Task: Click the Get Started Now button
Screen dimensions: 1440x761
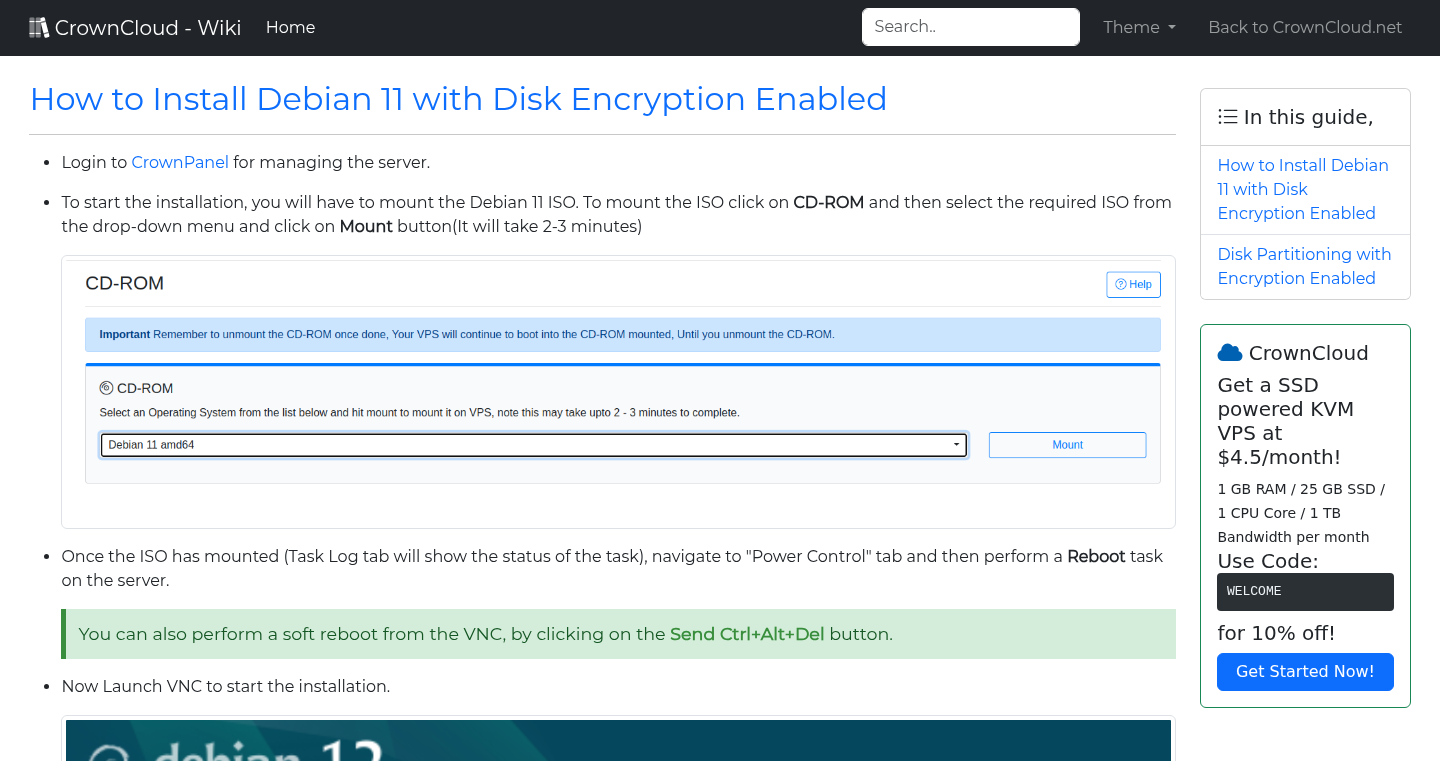Action: (1305, 671)
